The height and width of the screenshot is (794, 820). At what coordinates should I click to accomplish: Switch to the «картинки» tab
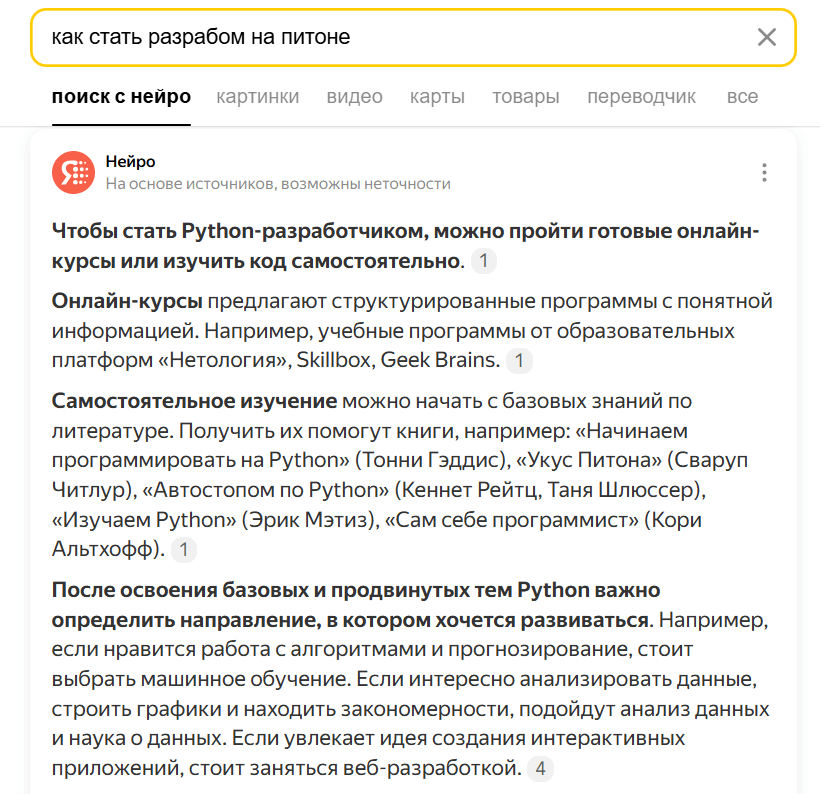pyautogui.click(x=257, y=97)
